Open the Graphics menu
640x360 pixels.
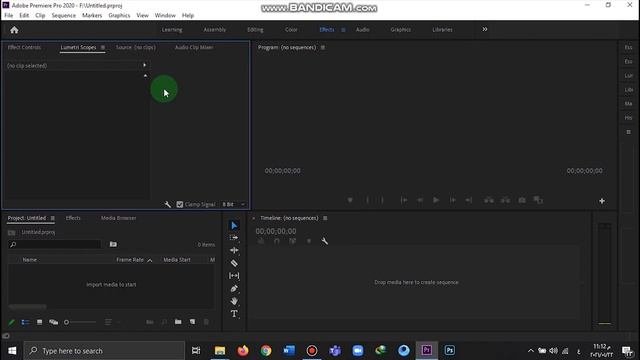(119, 15)
